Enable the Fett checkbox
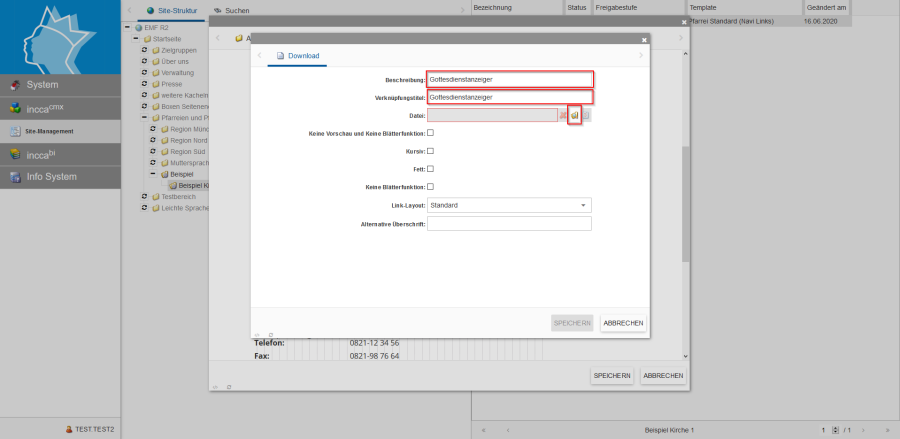 [x=431, y=169]
